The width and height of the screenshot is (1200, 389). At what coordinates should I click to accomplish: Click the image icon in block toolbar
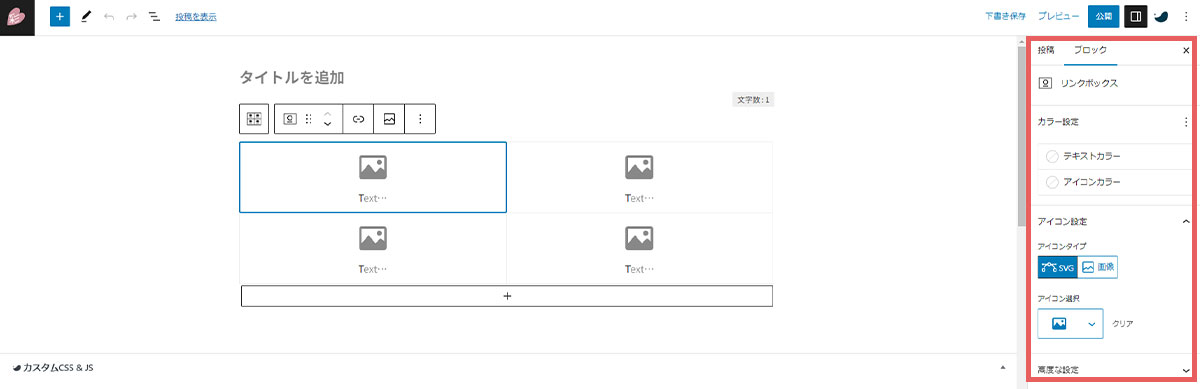(x=389, y=119)
